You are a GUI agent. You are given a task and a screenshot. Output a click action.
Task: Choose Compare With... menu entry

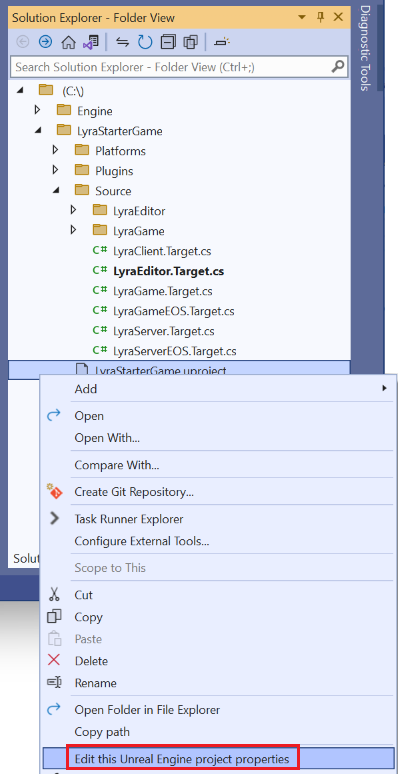218,465
